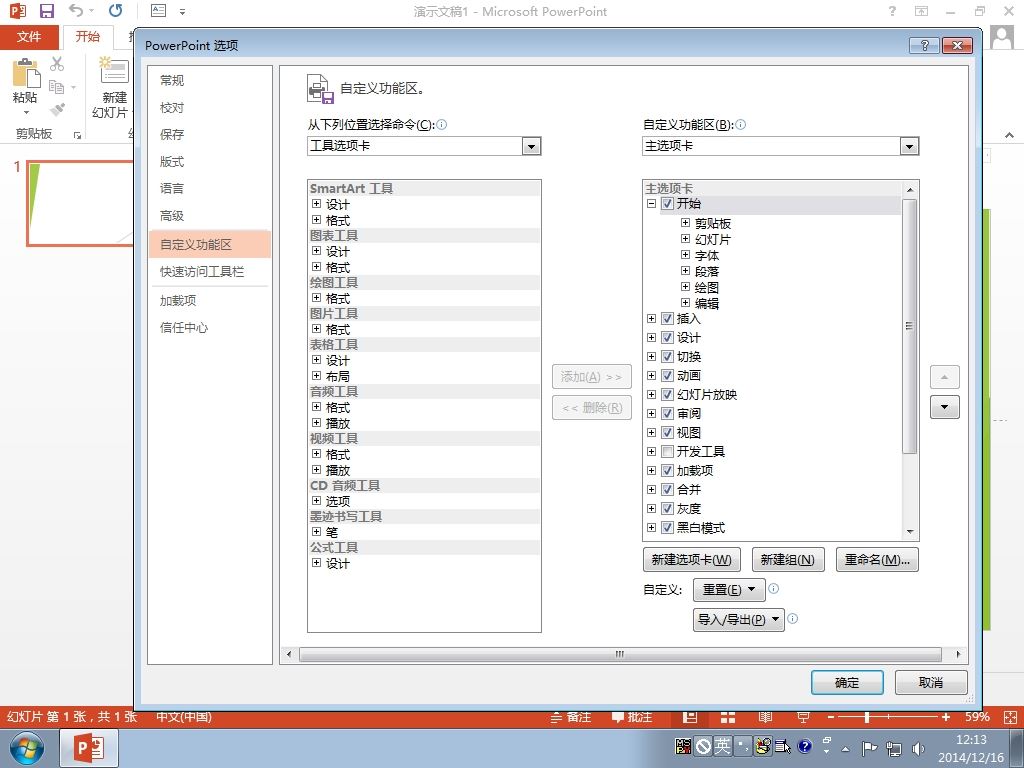Viewport: 1024px width, 768px height.
Task: Open the 导入/导出(P) dropdown button
Action: click(738, 620)
